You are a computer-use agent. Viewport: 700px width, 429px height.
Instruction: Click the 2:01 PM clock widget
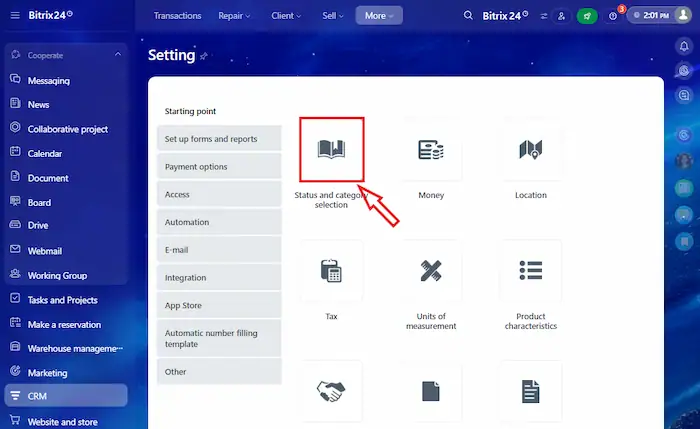click(651, 15)
